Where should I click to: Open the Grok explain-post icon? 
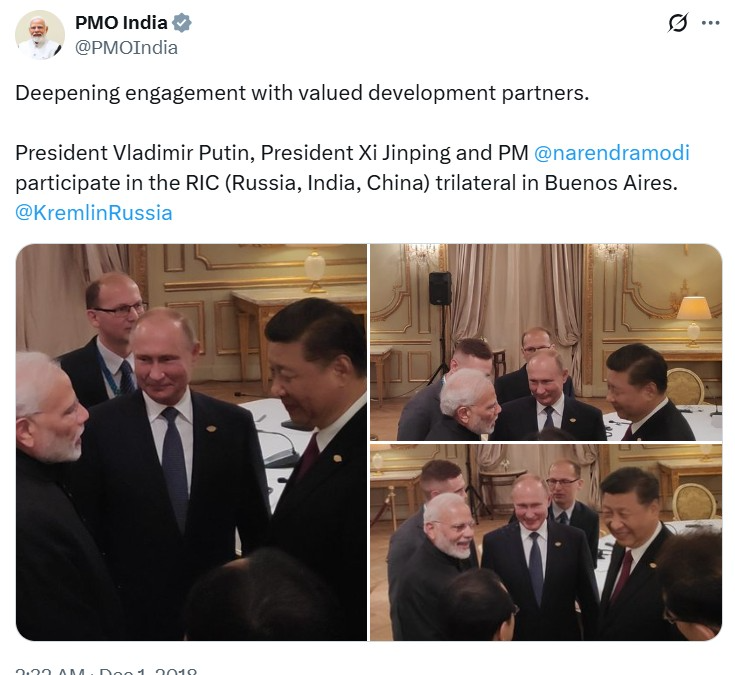(x=678, y=23)
